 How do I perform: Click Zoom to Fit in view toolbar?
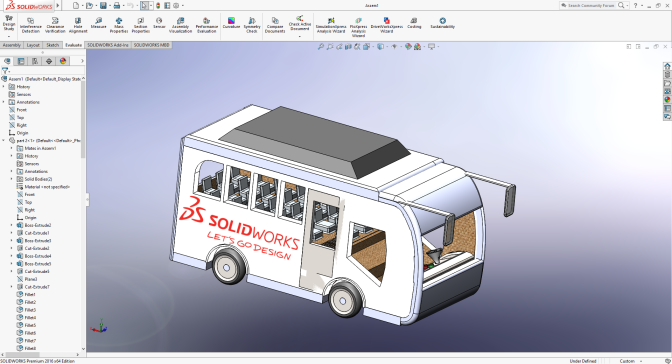[x=321, y=46]
